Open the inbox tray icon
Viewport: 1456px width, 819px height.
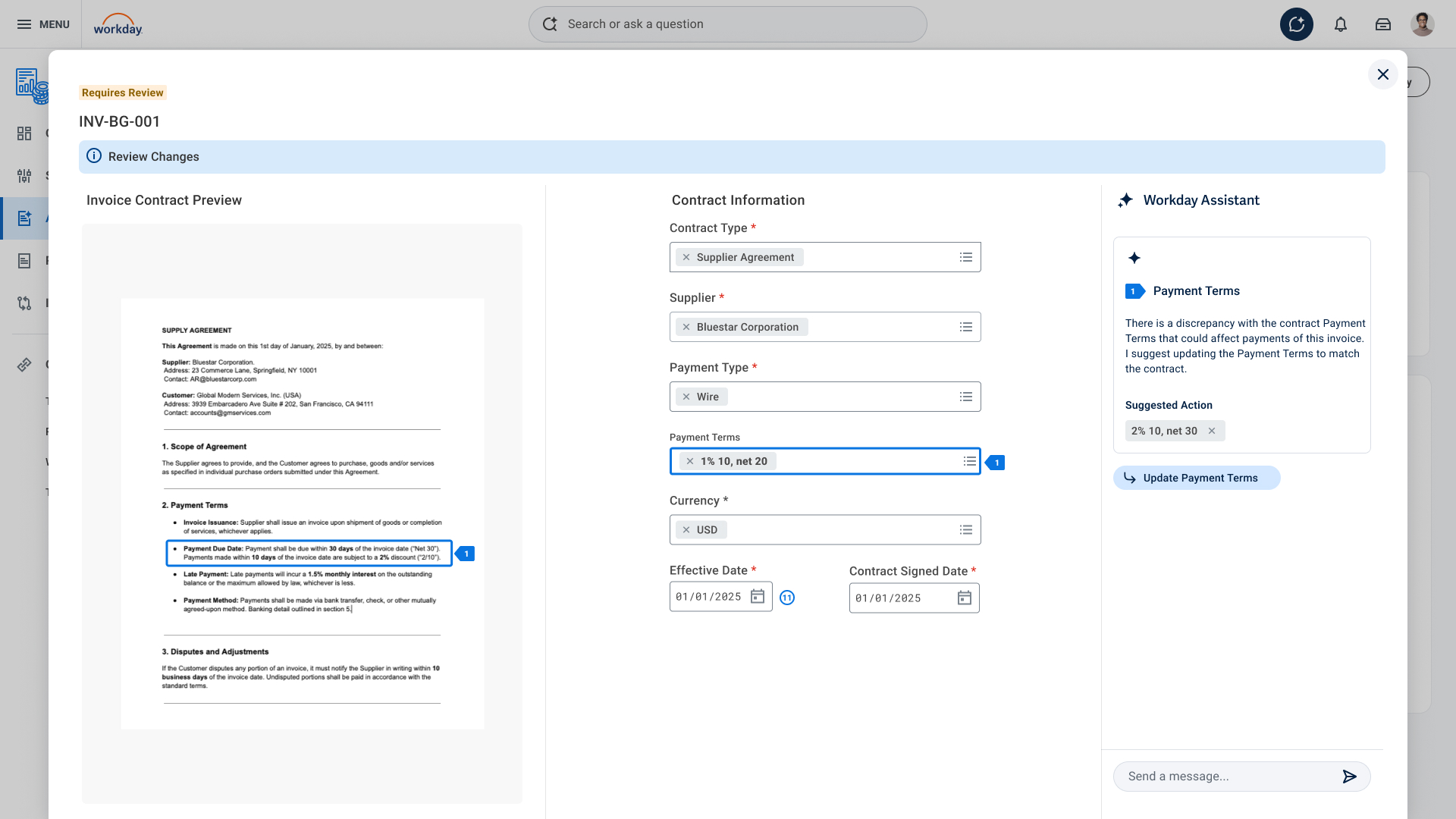pyautogui.click(x=1383, y=24)
